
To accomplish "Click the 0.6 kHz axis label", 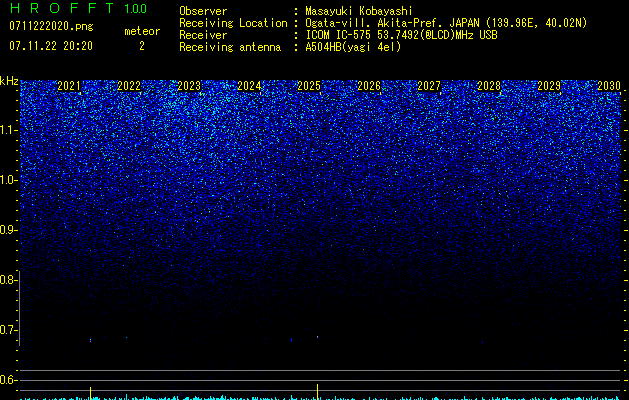I will tap(7, 380).
